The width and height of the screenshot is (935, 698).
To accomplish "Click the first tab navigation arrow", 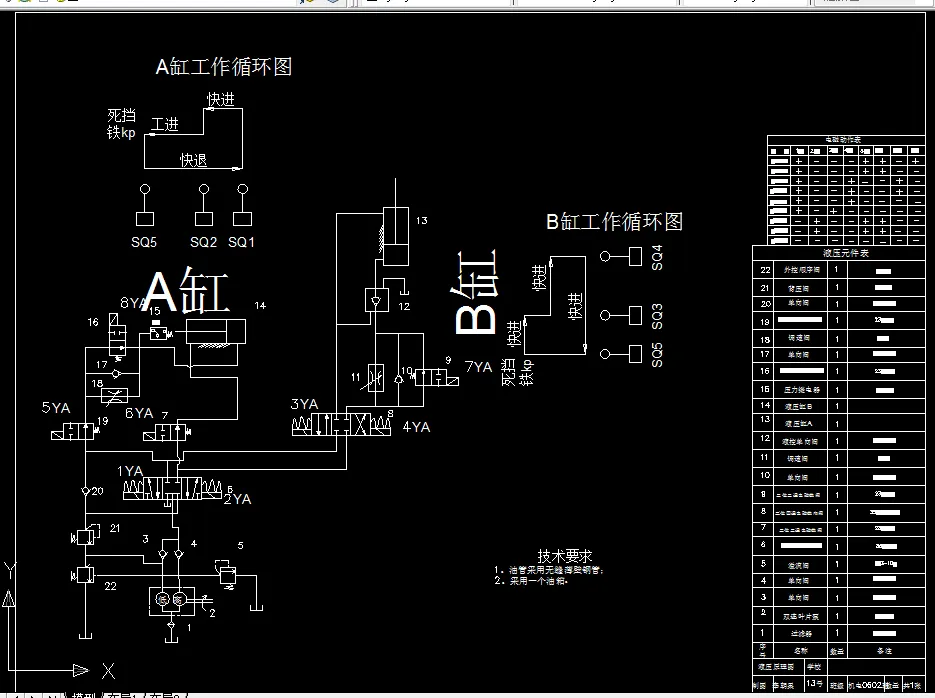I will click(10, 692).
